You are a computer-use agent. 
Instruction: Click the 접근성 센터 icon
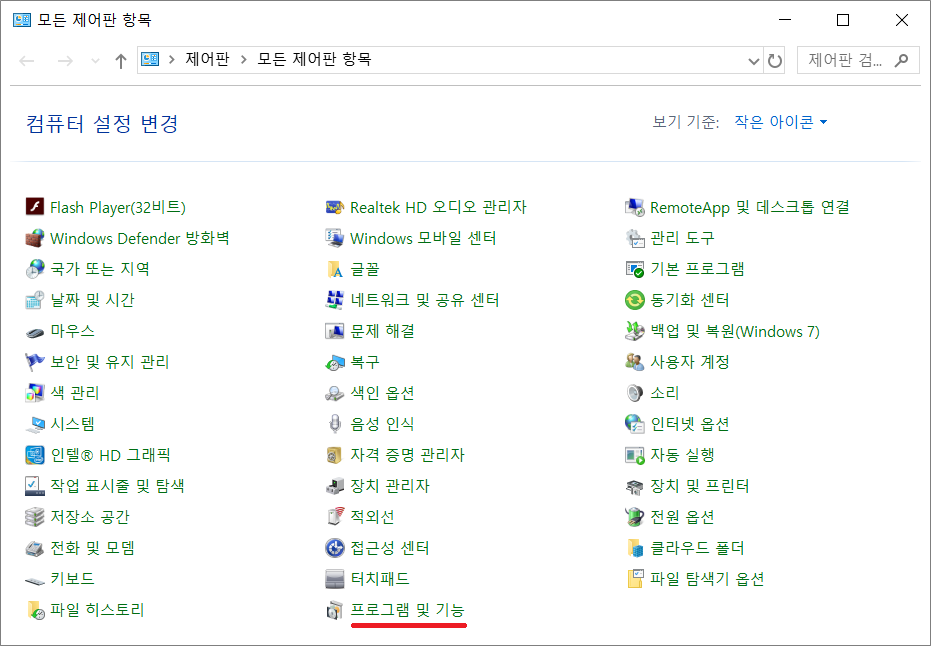[x=335, y=547]
